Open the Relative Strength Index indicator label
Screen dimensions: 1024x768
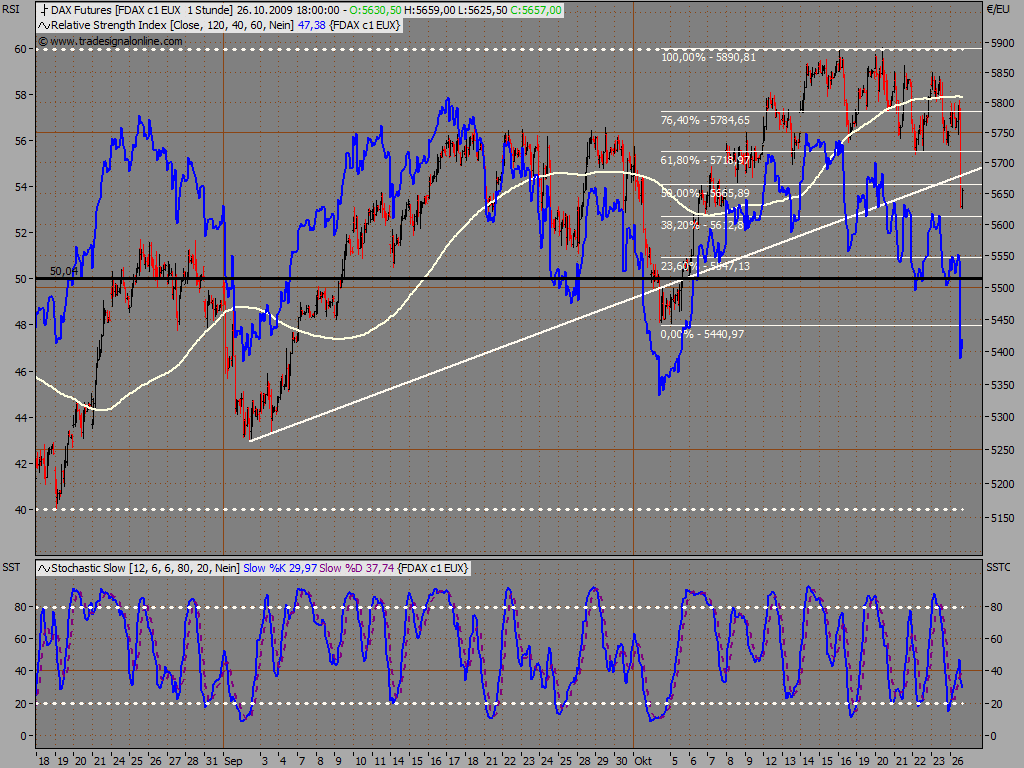pyautogui.click(x=172, y=25)
